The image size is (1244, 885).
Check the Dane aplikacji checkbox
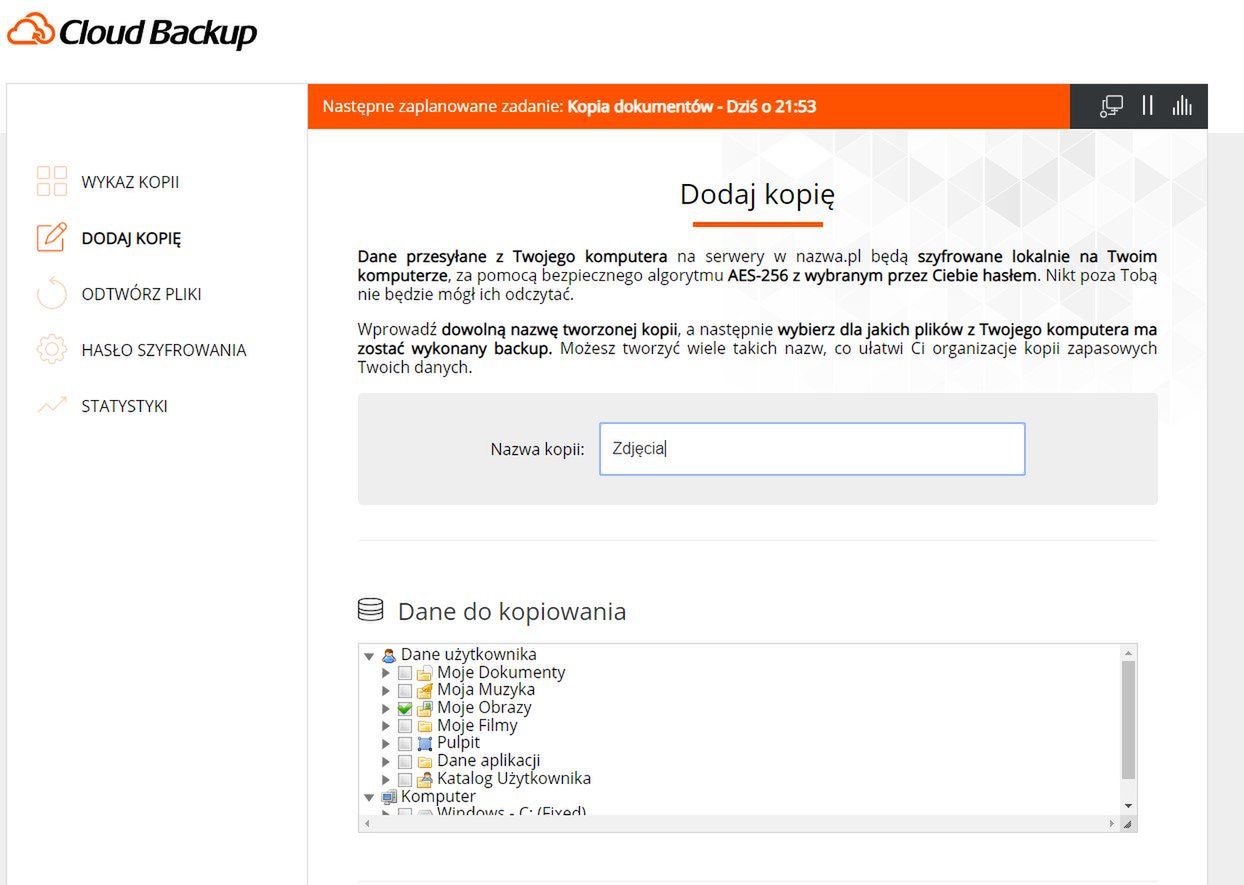pyautogui.click(x=404, y=761)
